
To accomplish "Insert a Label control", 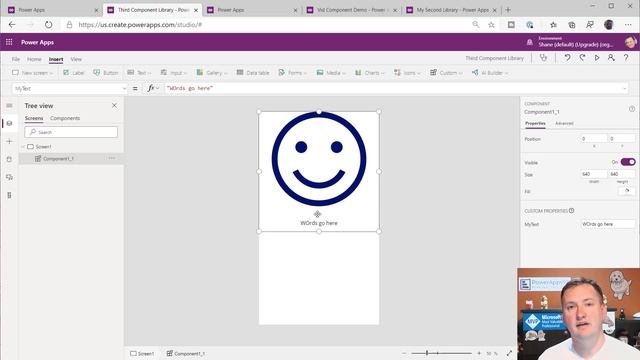I will [x=73, y=73].
